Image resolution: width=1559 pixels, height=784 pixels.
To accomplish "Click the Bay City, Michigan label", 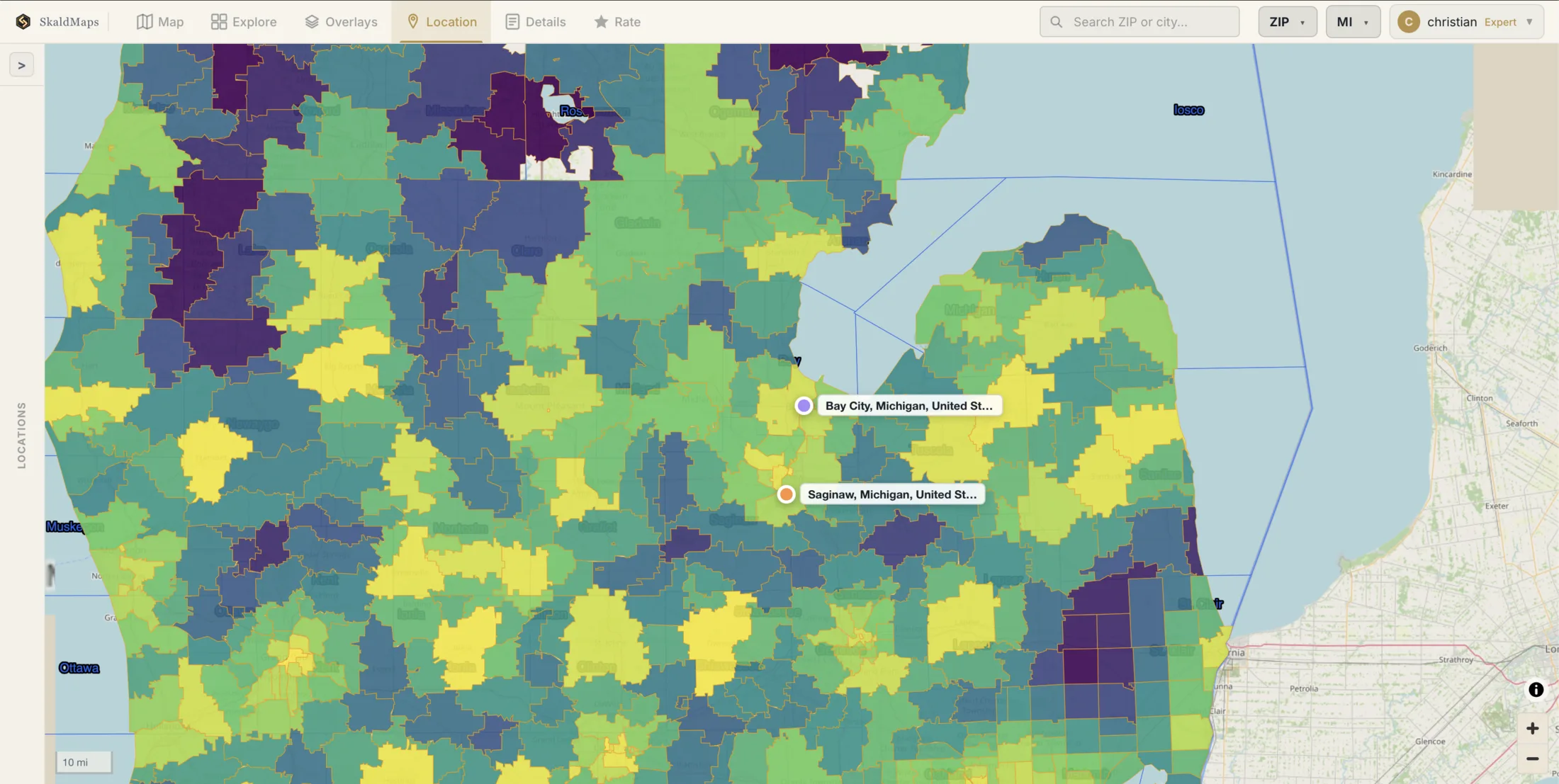I will (x=909, y=406).
